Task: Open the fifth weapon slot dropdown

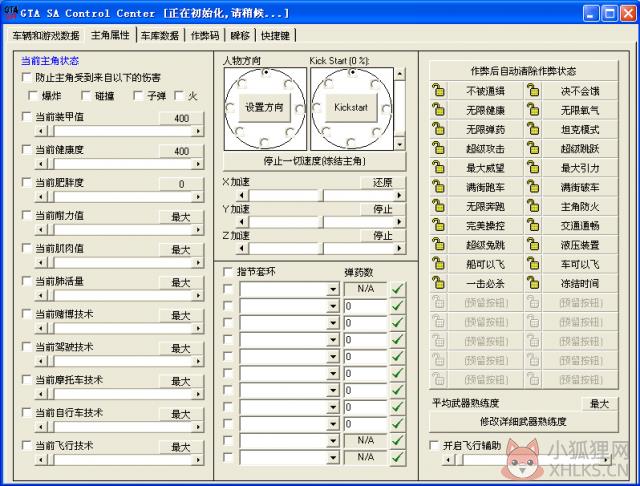Action: coord(333,357)
